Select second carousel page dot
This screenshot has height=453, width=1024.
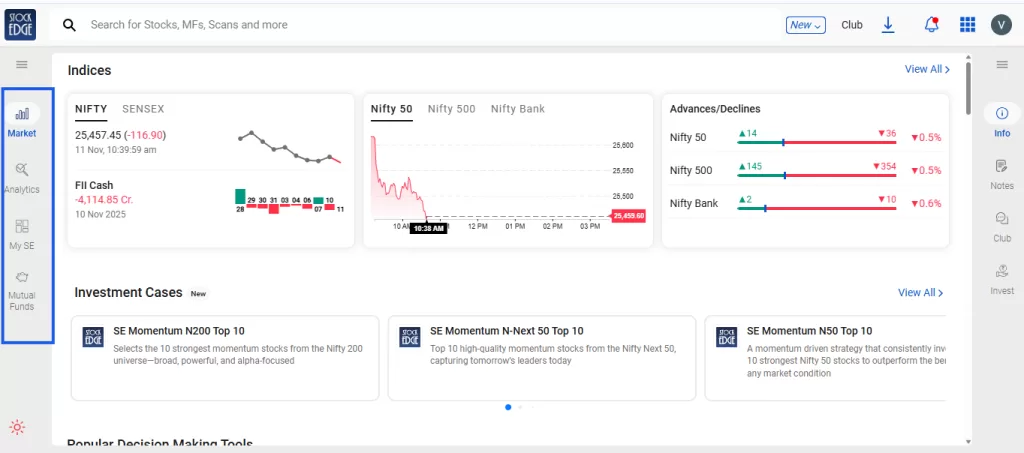pyautogui.click(x=520, y=407)
